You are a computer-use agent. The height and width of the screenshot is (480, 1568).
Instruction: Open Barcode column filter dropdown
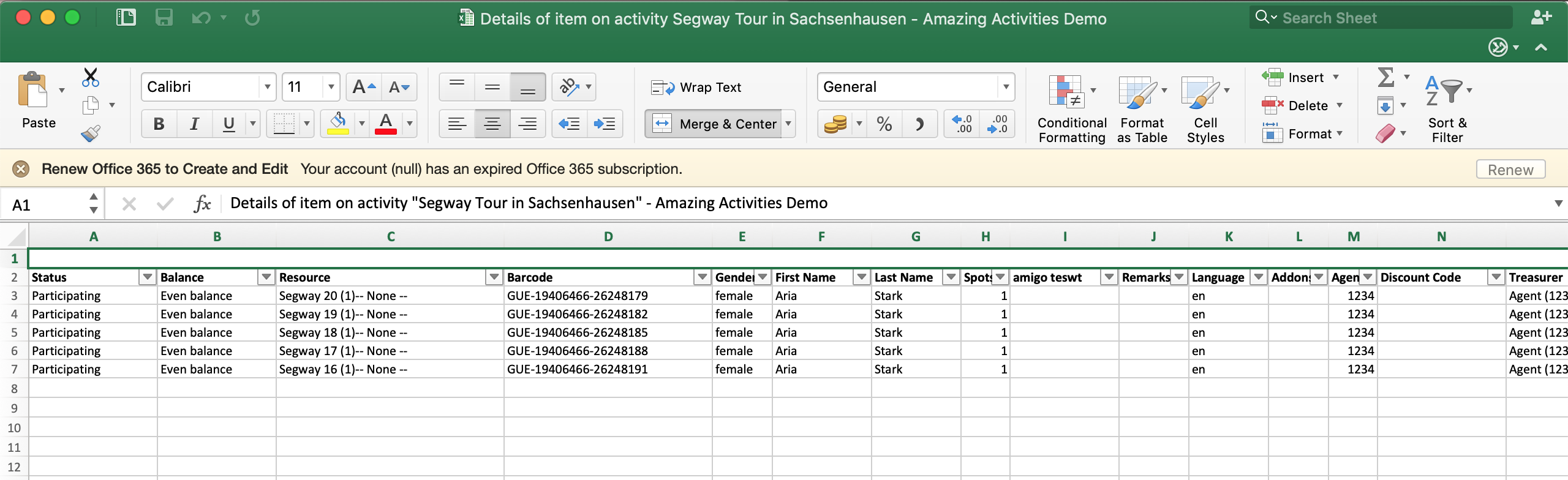tap(702, 277)
